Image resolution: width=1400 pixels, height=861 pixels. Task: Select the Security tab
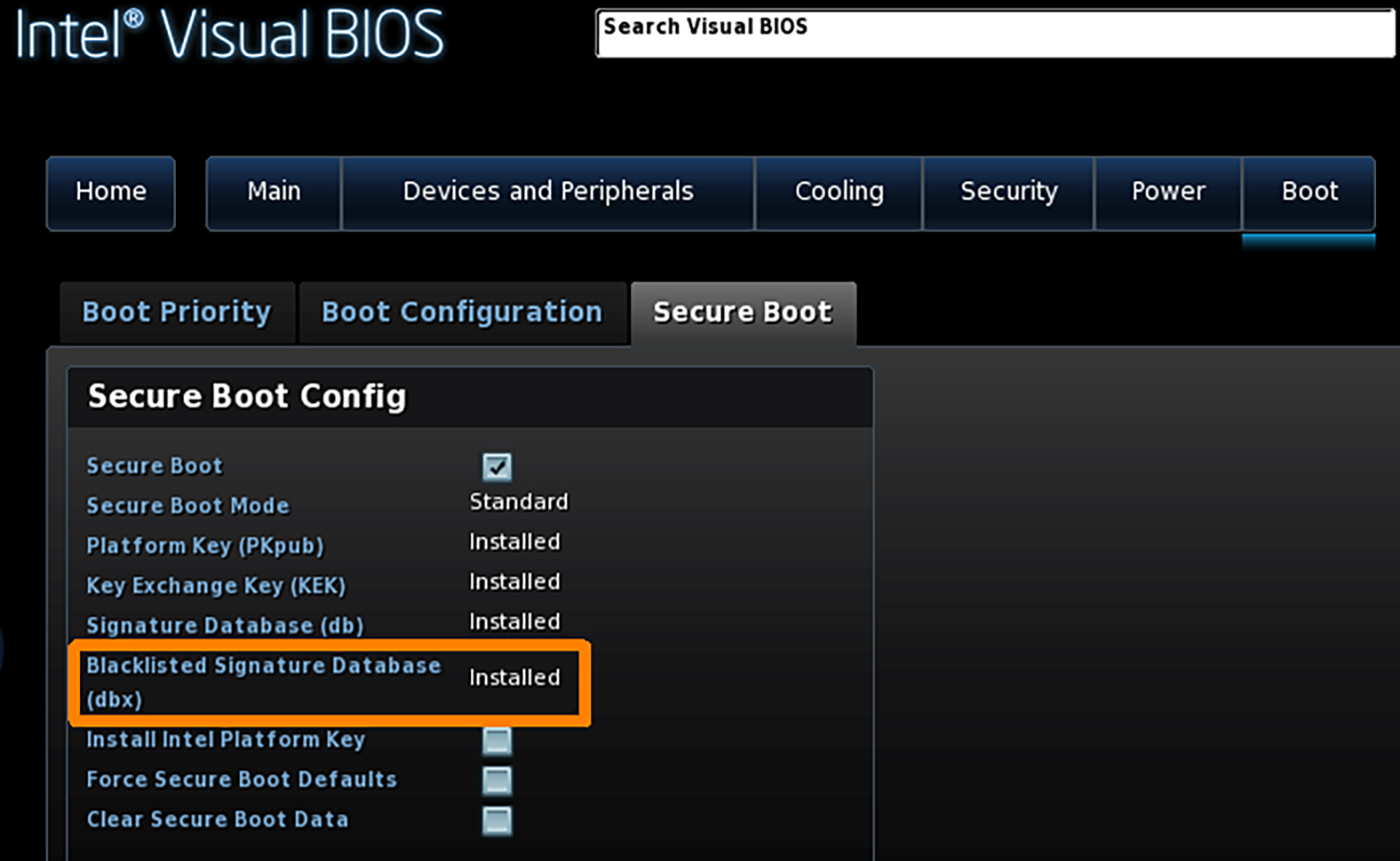pos(1009,192)
